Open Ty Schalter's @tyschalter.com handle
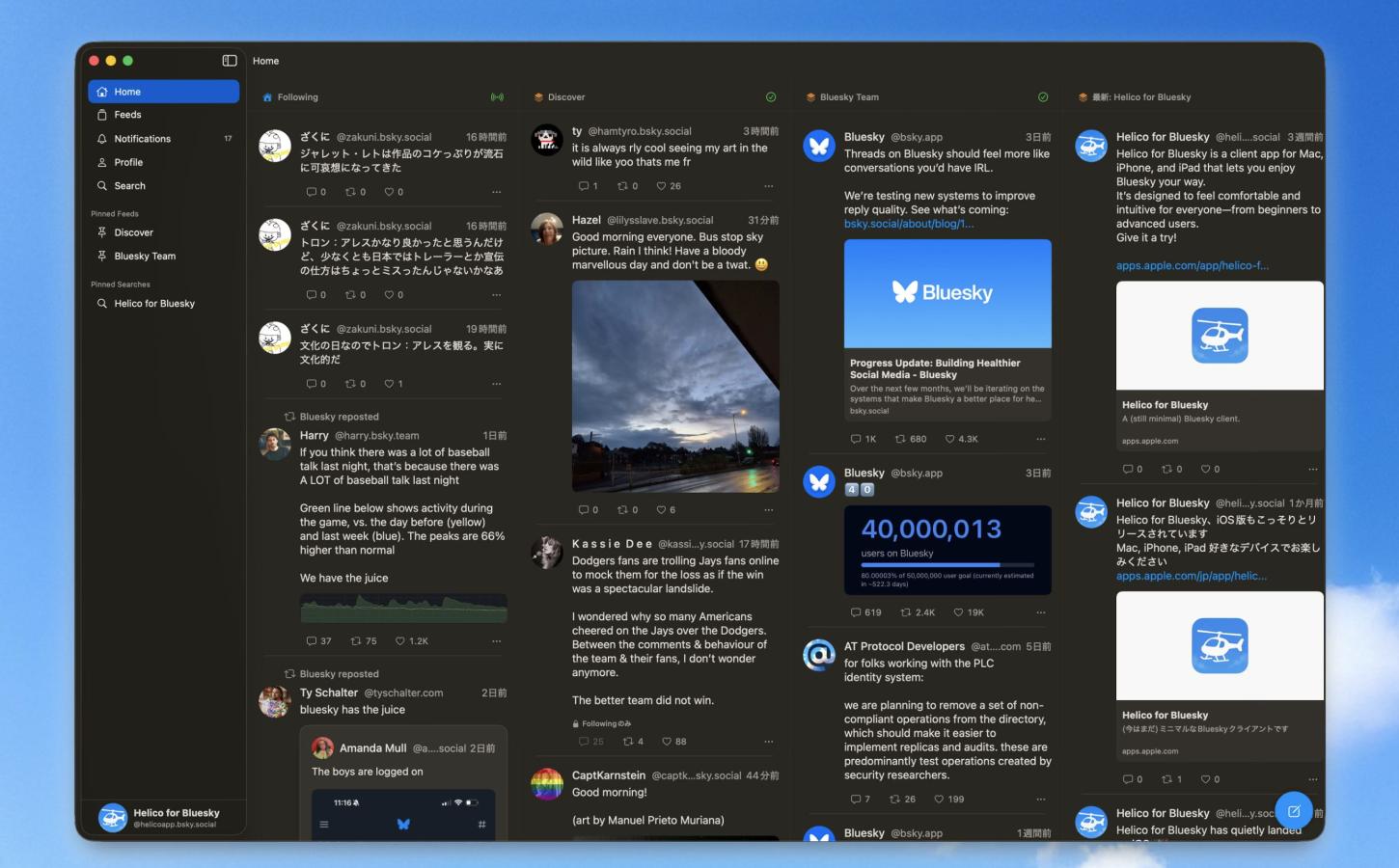 click(x=403, y=693)
